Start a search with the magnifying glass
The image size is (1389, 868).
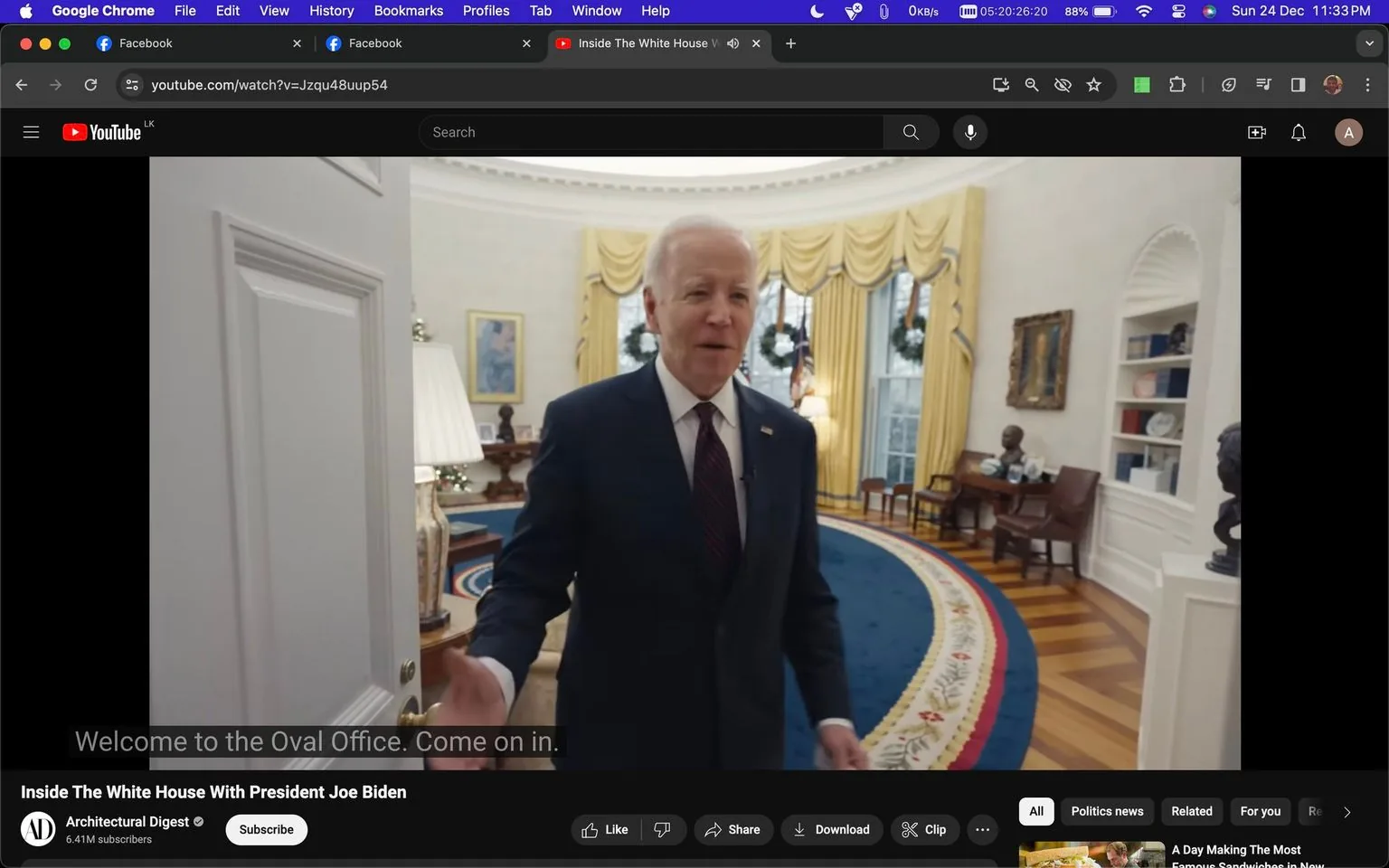pos(910,131)
